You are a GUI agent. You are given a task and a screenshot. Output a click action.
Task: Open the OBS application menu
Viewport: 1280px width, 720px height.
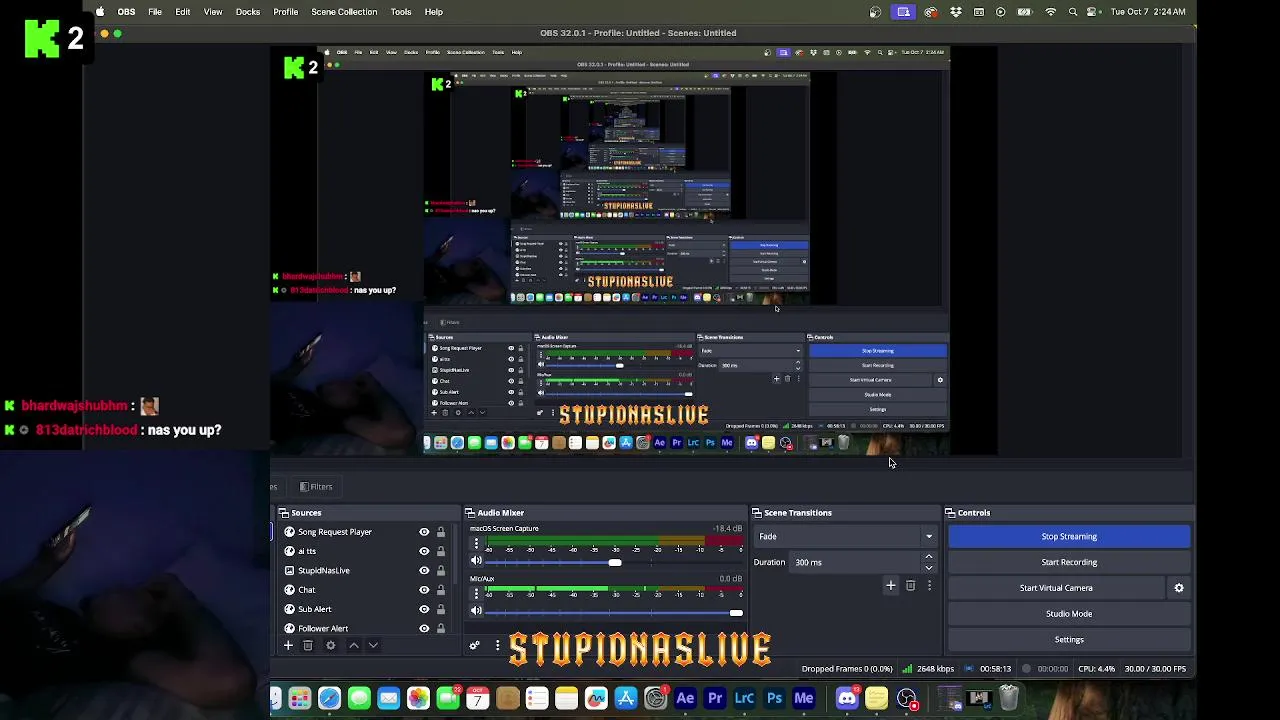pyautogui.click(x=126, y=12)
